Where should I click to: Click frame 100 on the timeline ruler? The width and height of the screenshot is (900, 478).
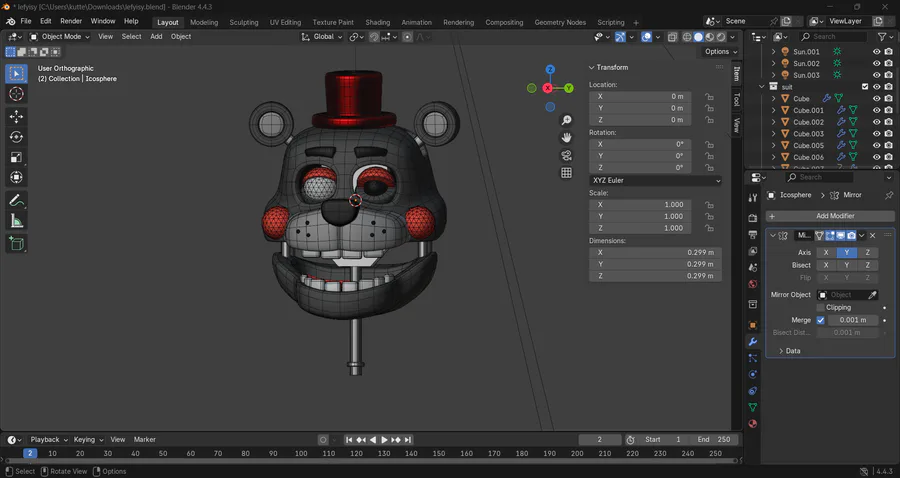301,453
